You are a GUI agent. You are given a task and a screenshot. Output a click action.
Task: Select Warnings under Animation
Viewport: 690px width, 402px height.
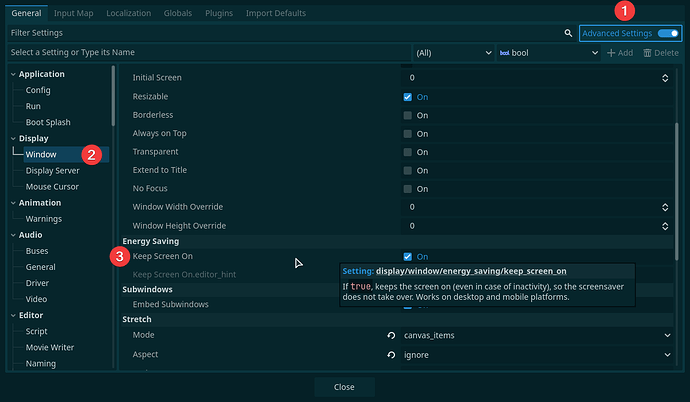click(x=44, y=219)
